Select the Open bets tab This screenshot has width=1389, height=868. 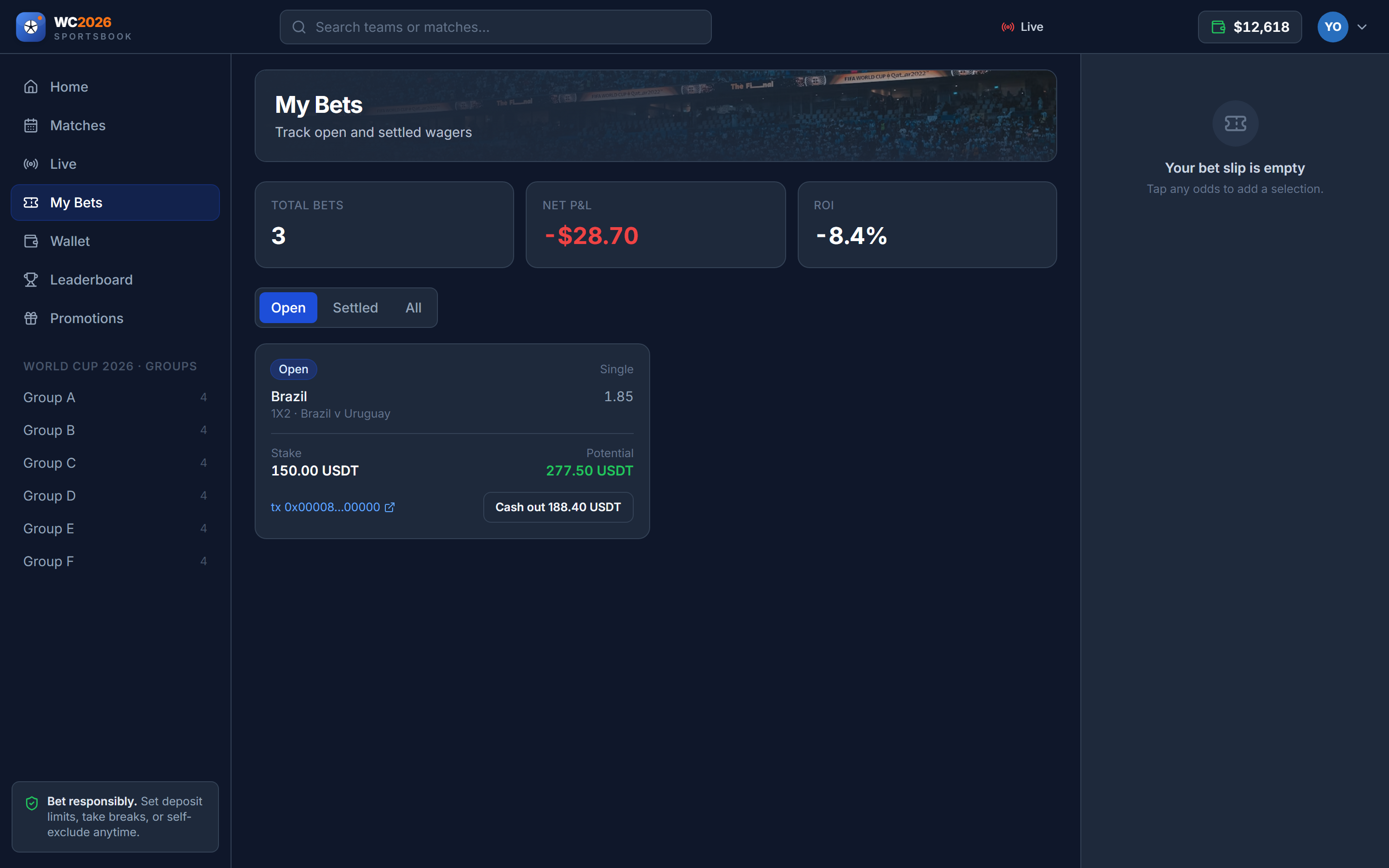coord(288,308)
